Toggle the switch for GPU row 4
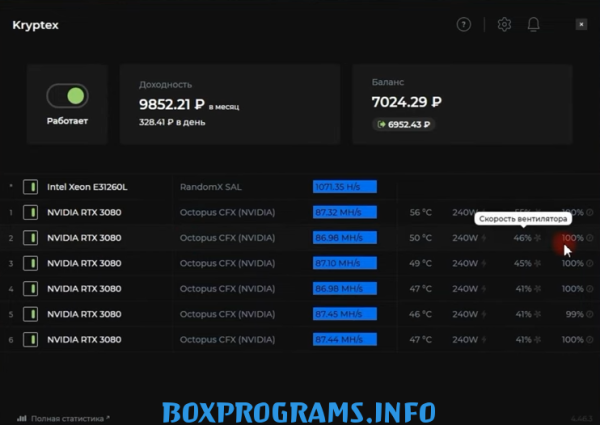The width and height of the screenshot is (600, 425). (30, 289)
